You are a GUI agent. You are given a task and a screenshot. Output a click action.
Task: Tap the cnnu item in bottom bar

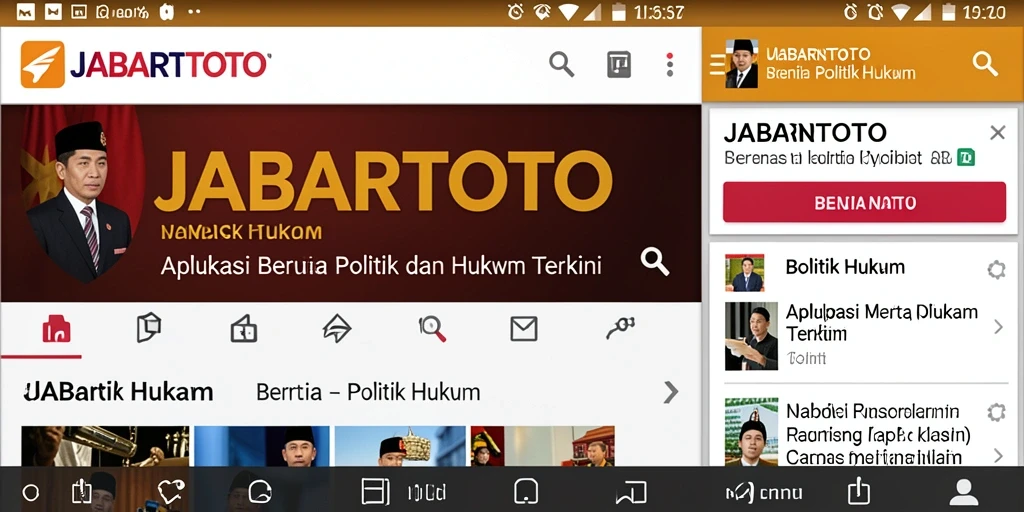click(x=764, y=492)
